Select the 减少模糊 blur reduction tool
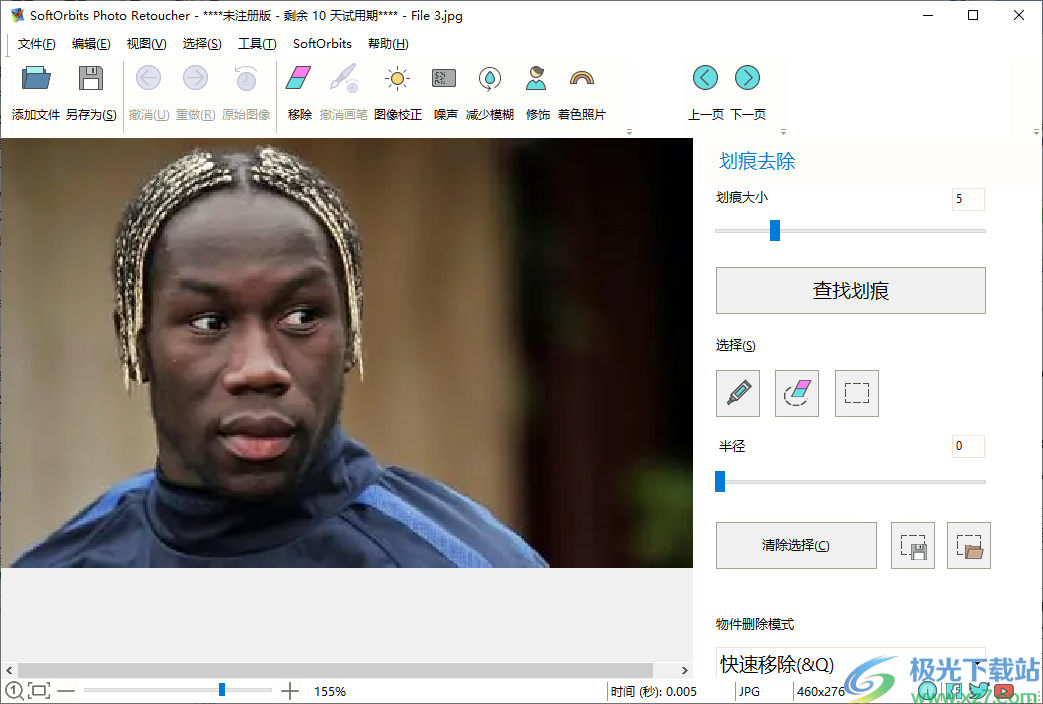1043x704 pixels. coord(489,77)
